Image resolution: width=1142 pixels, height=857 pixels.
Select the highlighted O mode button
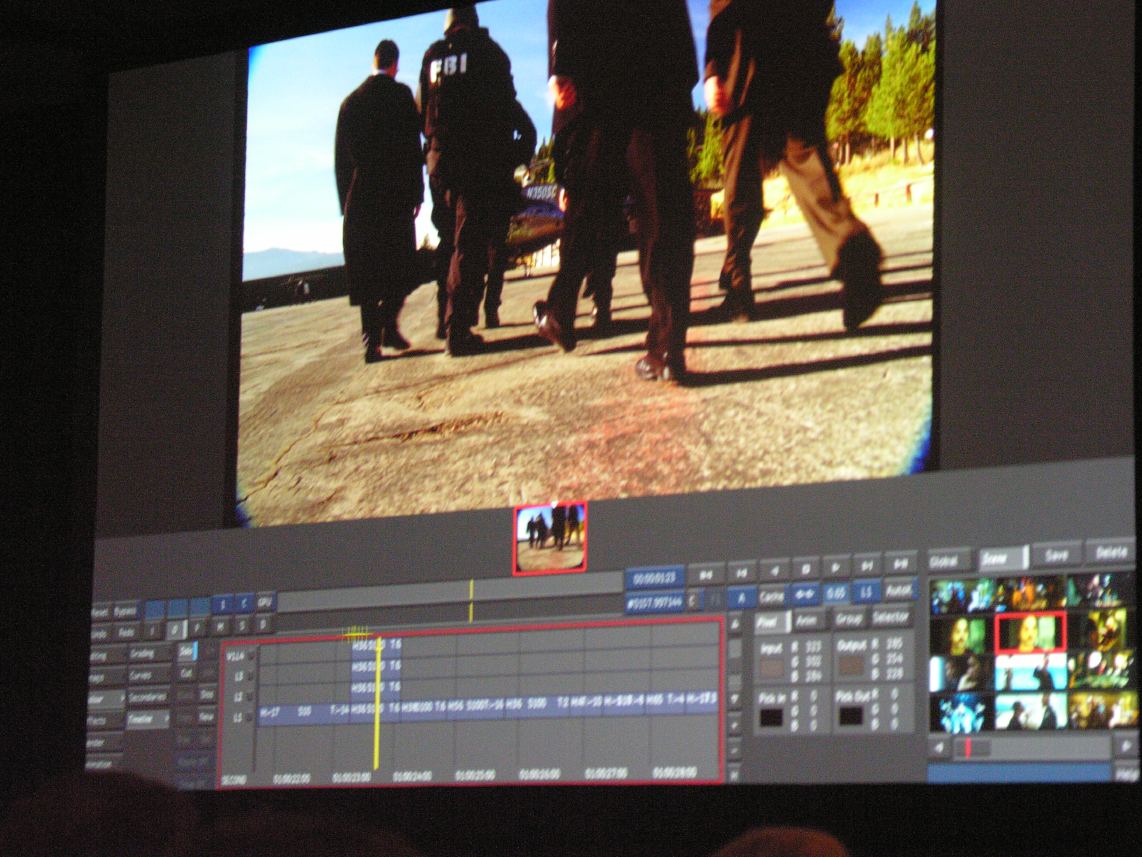point(175,629)
